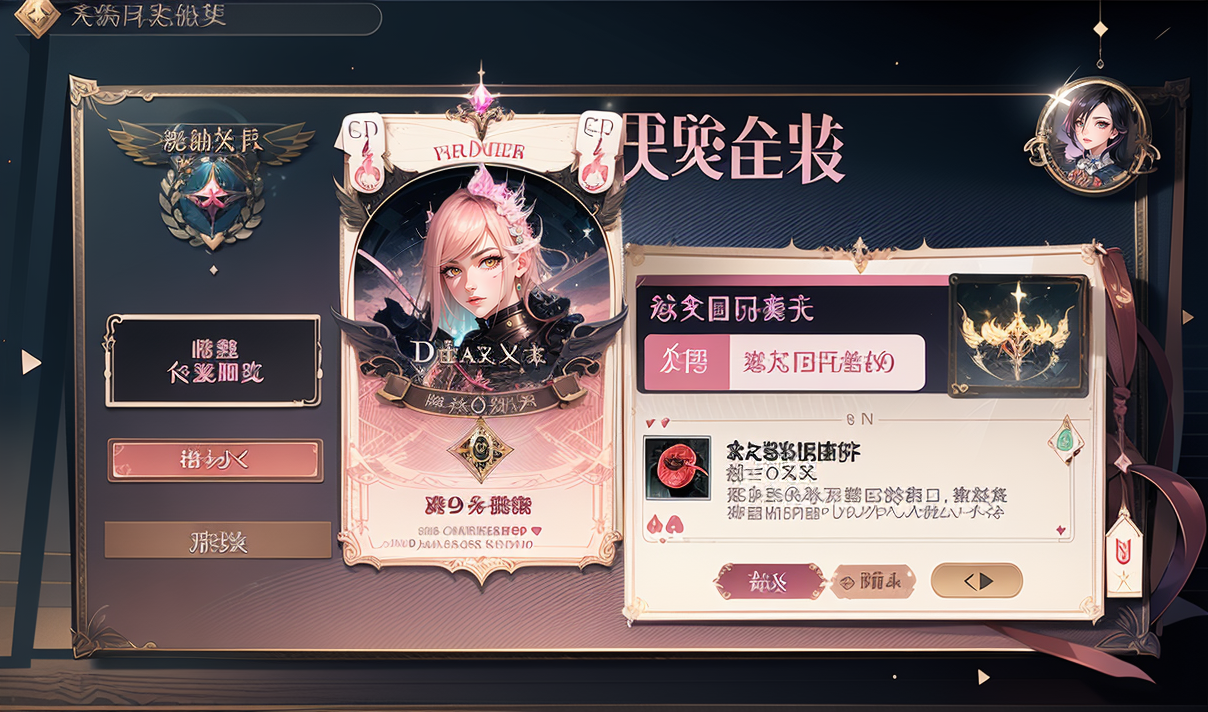Click the gold button with arrow symbols
This screenshot has height=712, width=1208.
[977, 580]
